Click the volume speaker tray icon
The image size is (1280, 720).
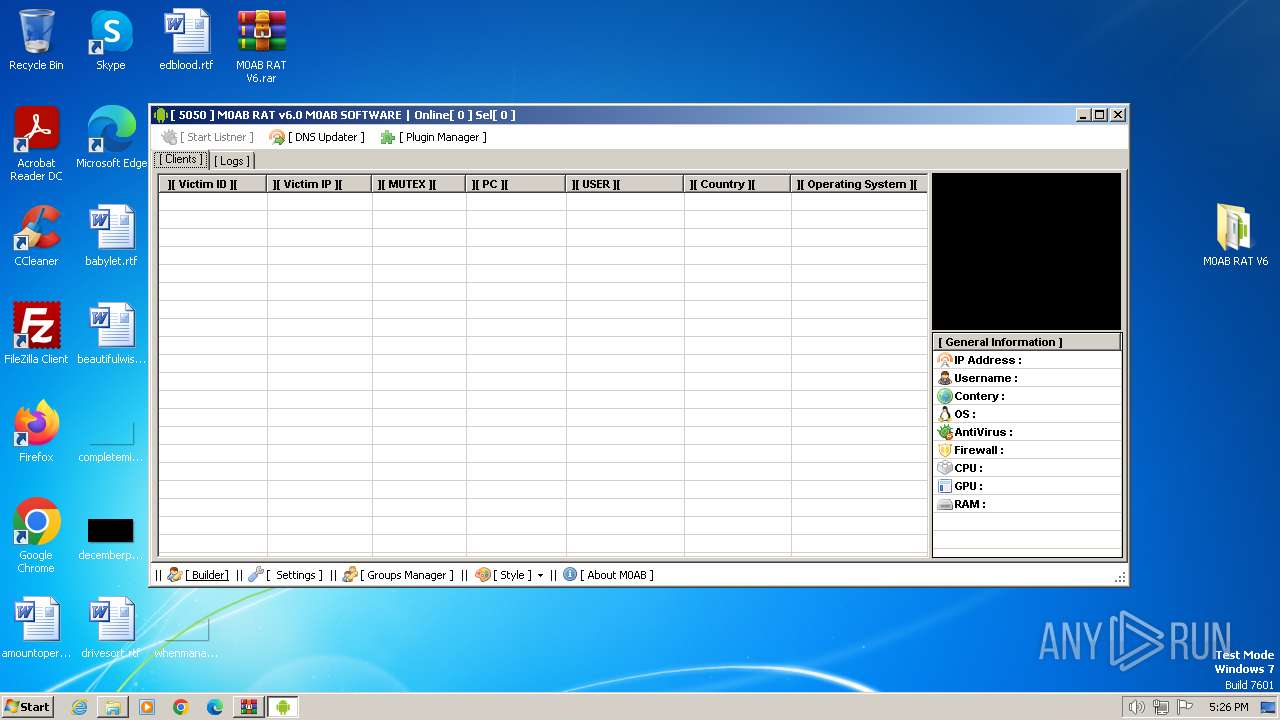[1137, 707]
